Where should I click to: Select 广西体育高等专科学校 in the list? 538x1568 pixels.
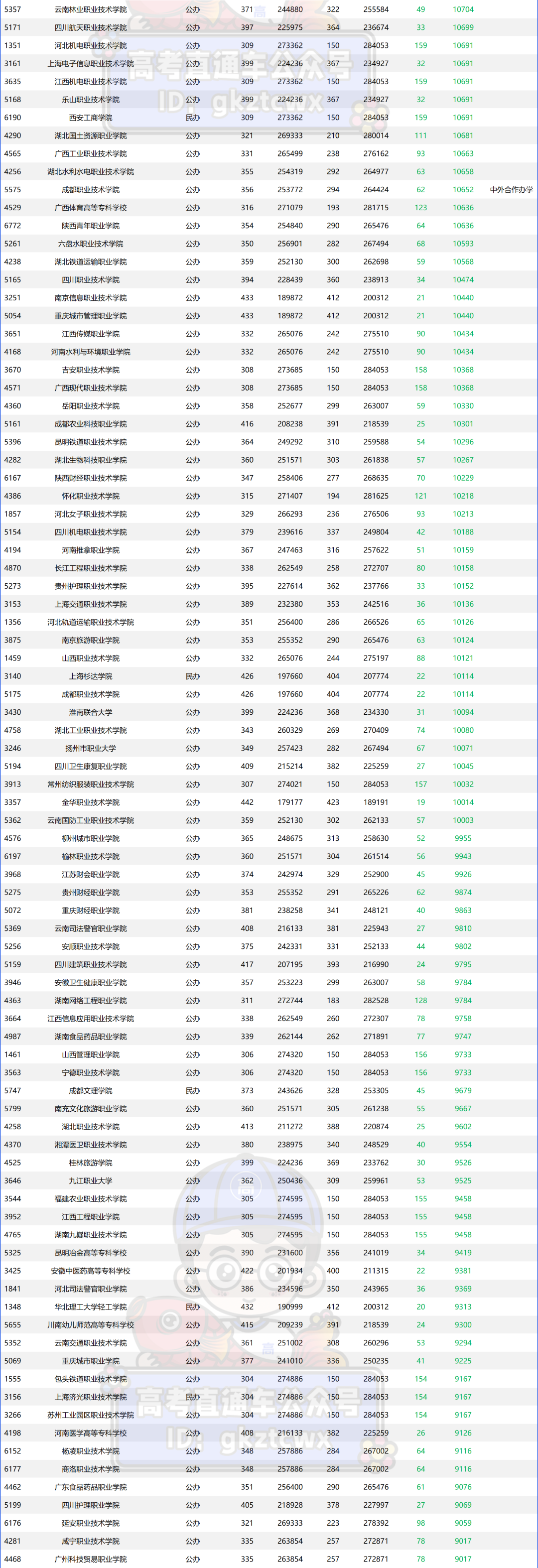(x=91, y=208)
